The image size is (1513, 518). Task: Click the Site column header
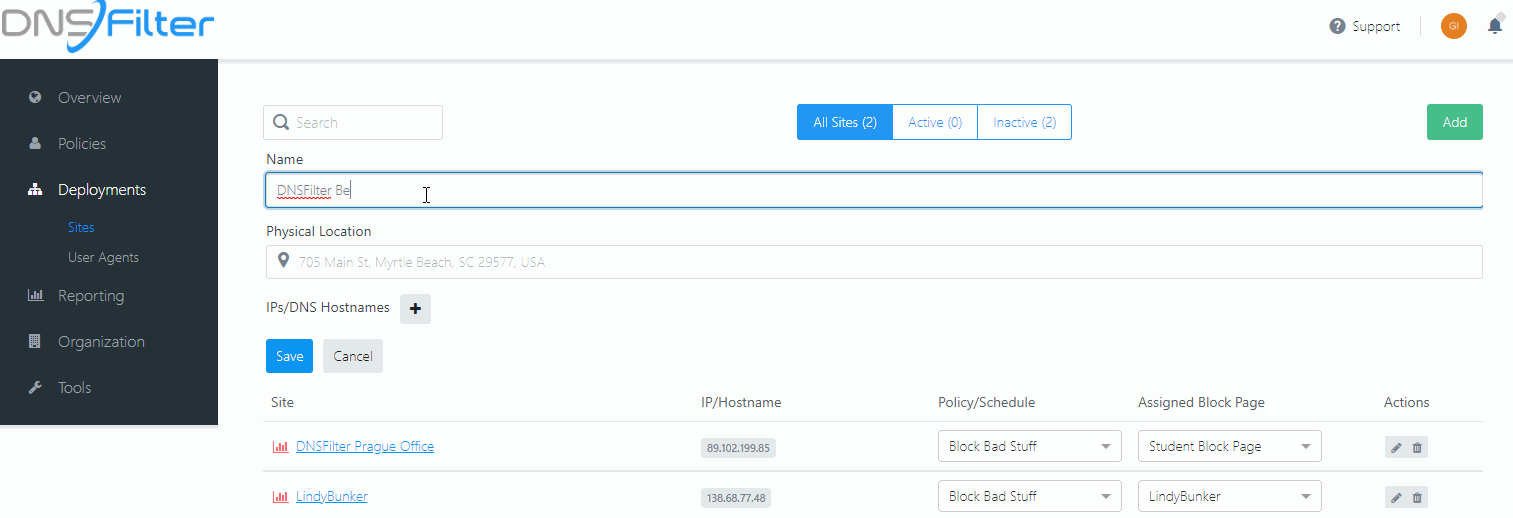click(x=283, y=402)
